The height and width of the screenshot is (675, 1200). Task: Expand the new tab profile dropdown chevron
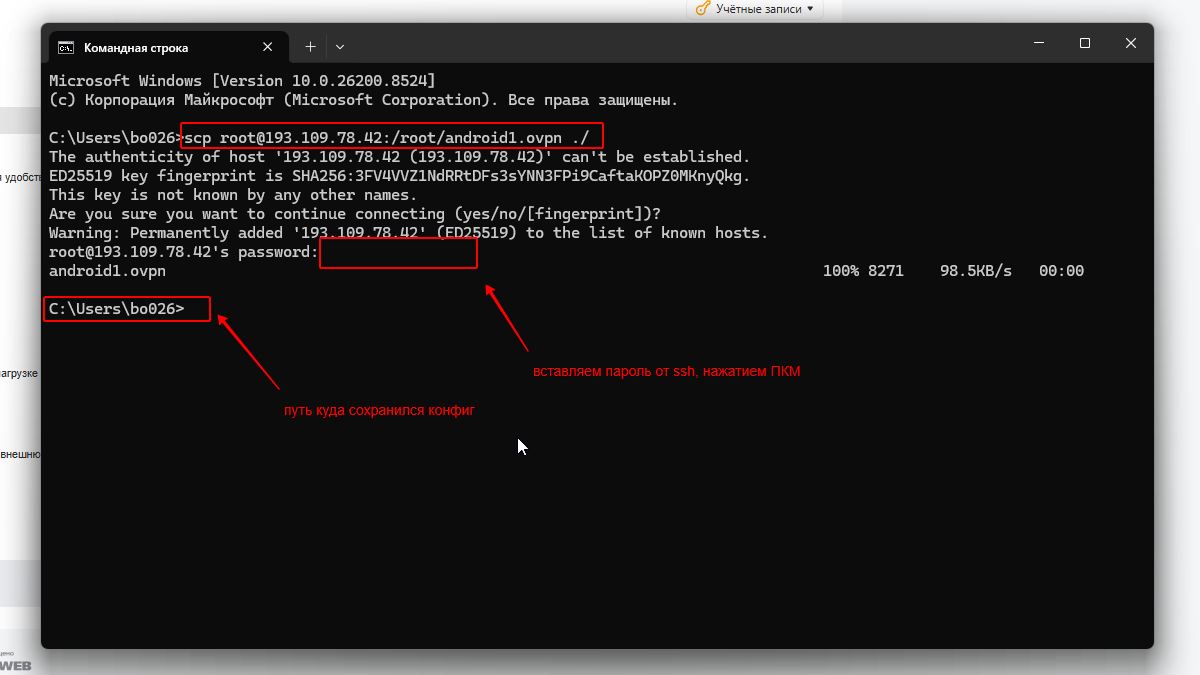[x=340, y=47]
